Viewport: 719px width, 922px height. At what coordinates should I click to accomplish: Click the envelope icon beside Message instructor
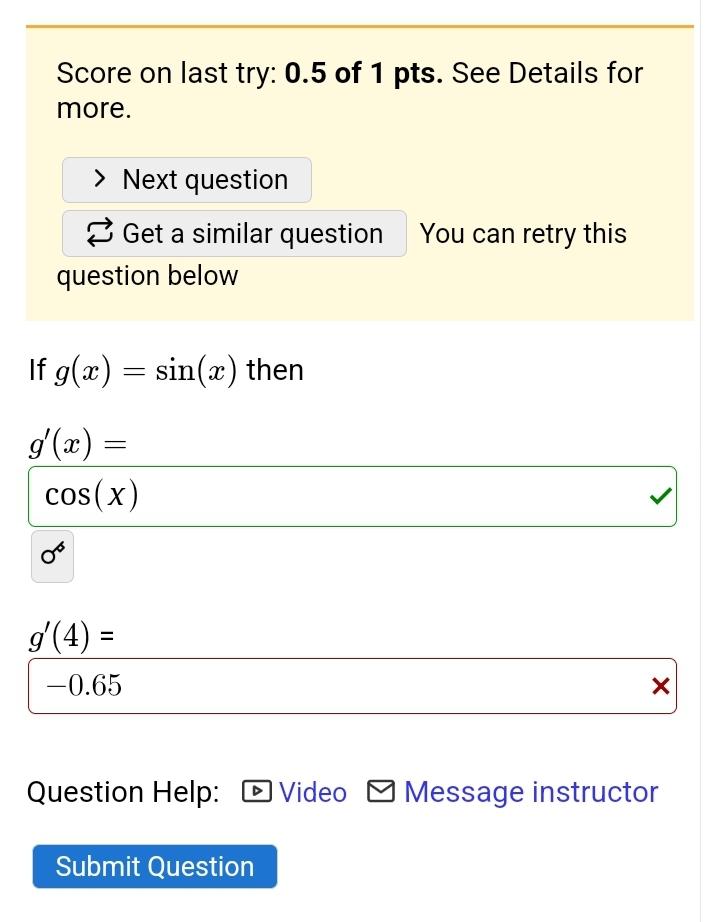[379, 791]
